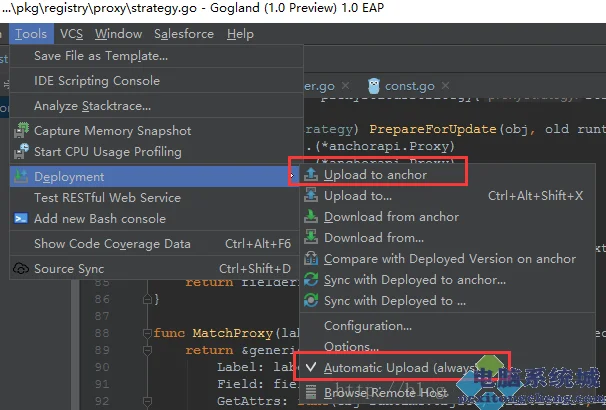The height and width of the screenshot is (410, 606).
Task: Click Start CPU Usage Profiling icon
Action: [x=21, y=151]
